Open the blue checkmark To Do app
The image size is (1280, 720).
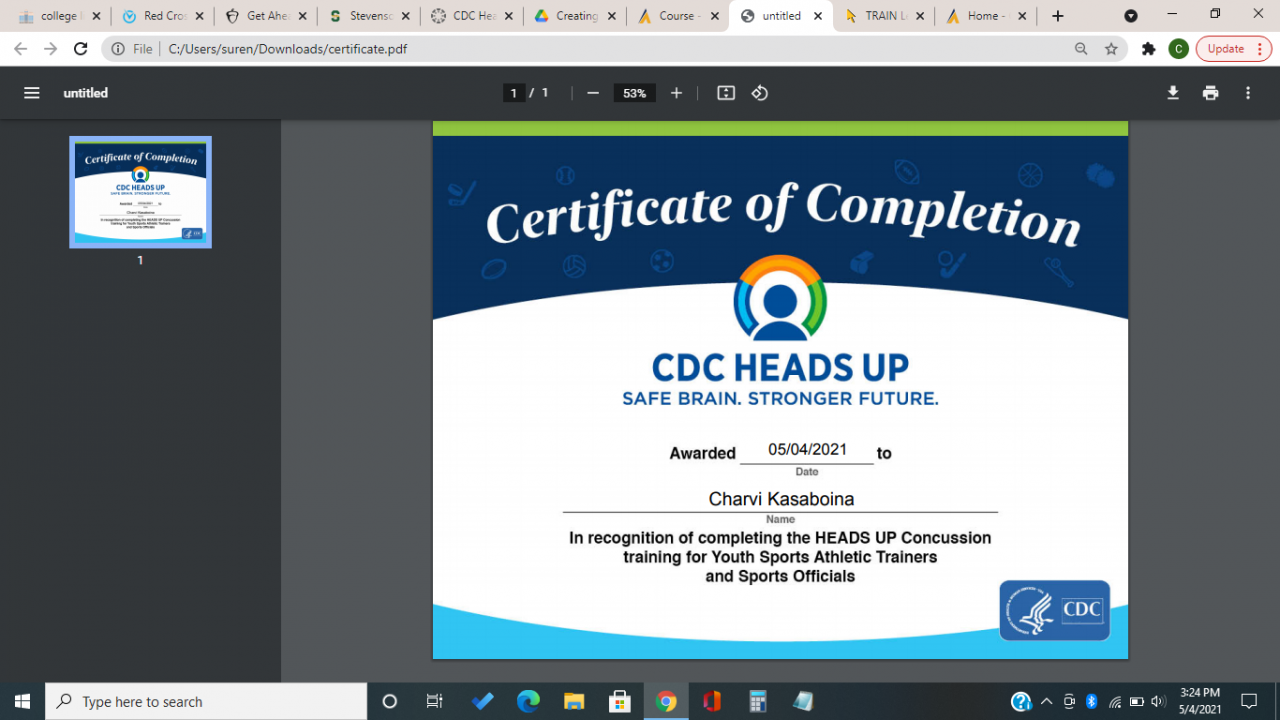(x=483, y=701)
